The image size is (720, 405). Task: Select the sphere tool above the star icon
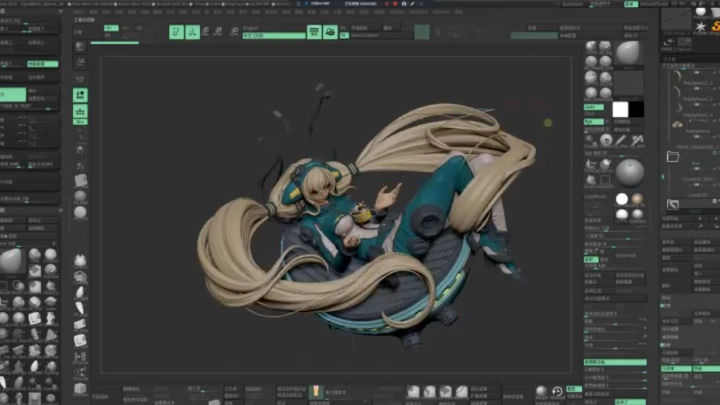pyautogui.click(x=700, y=11)
